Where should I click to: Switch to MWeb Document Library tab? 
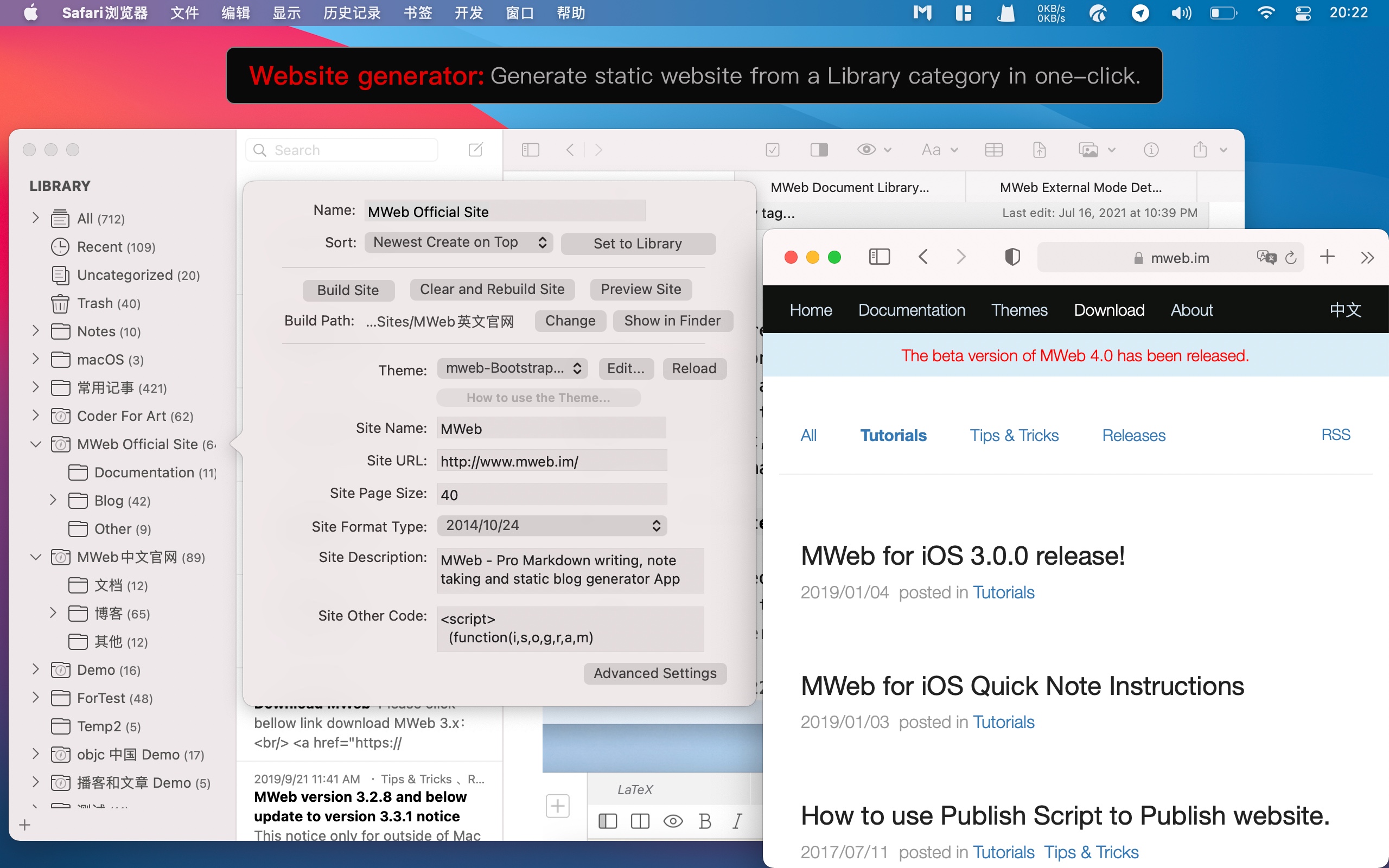tap(850, 187)
